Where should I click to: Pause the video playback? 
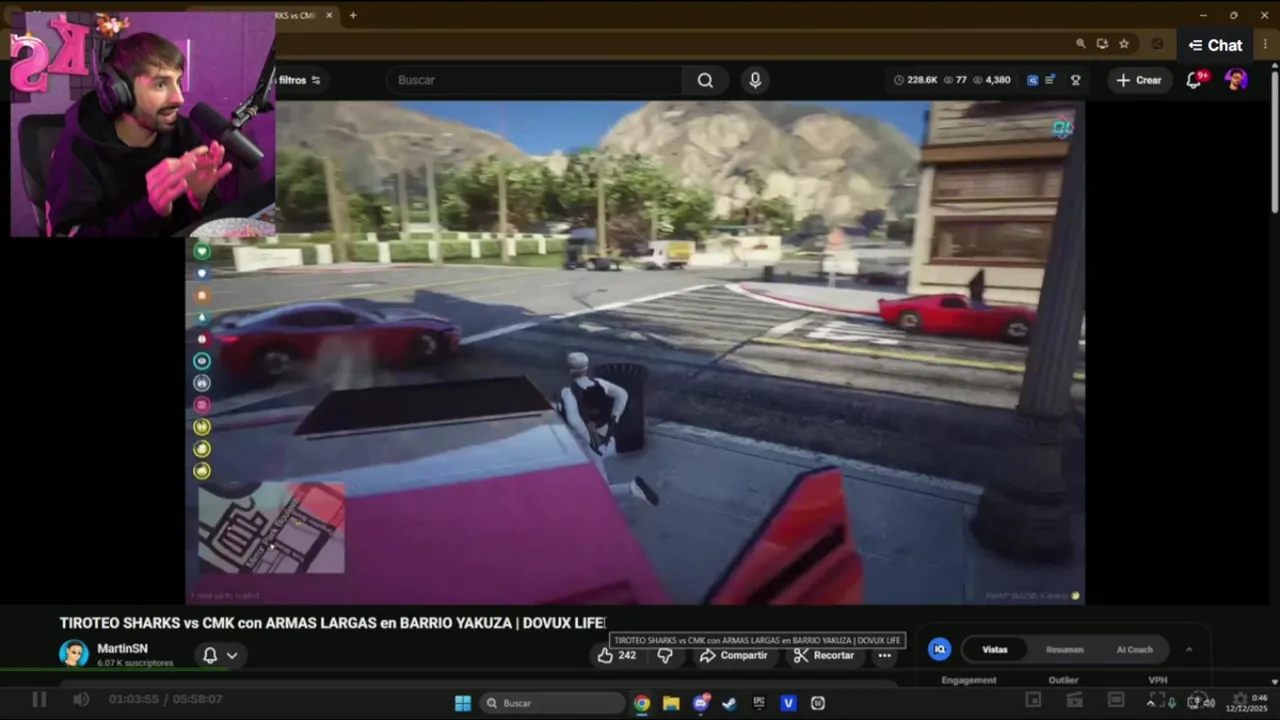point(39,700)
